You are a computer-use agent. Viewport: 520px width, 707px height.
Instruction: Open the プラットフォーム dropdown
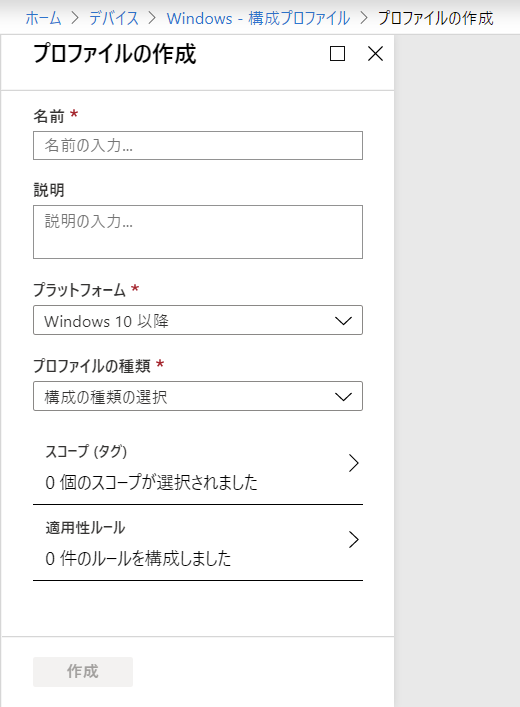pos(198,320)
